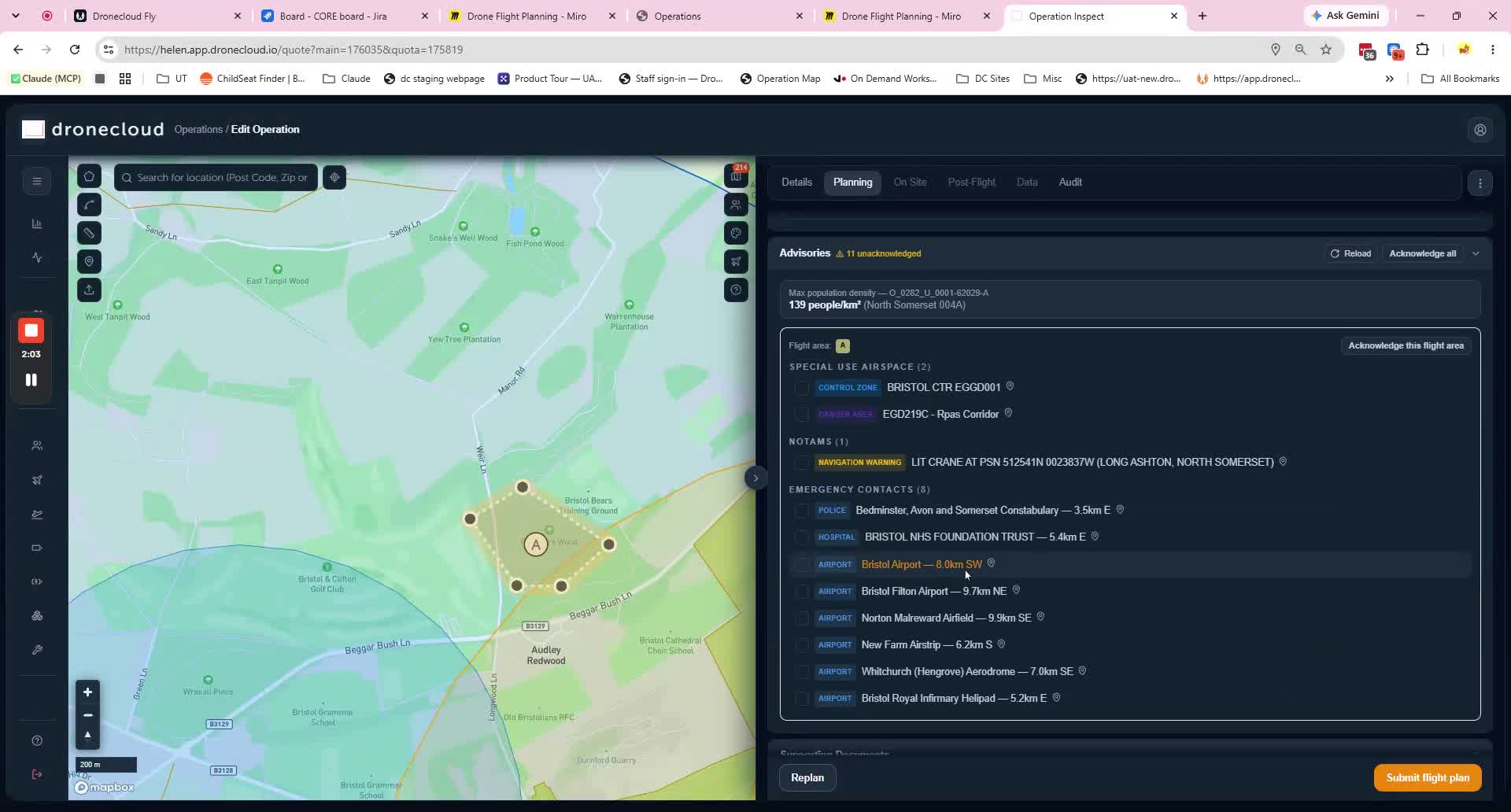This screenshot has width=1511, height=812.
Task: Click Acknowledge all advisories button
Action: [1422, 253]
